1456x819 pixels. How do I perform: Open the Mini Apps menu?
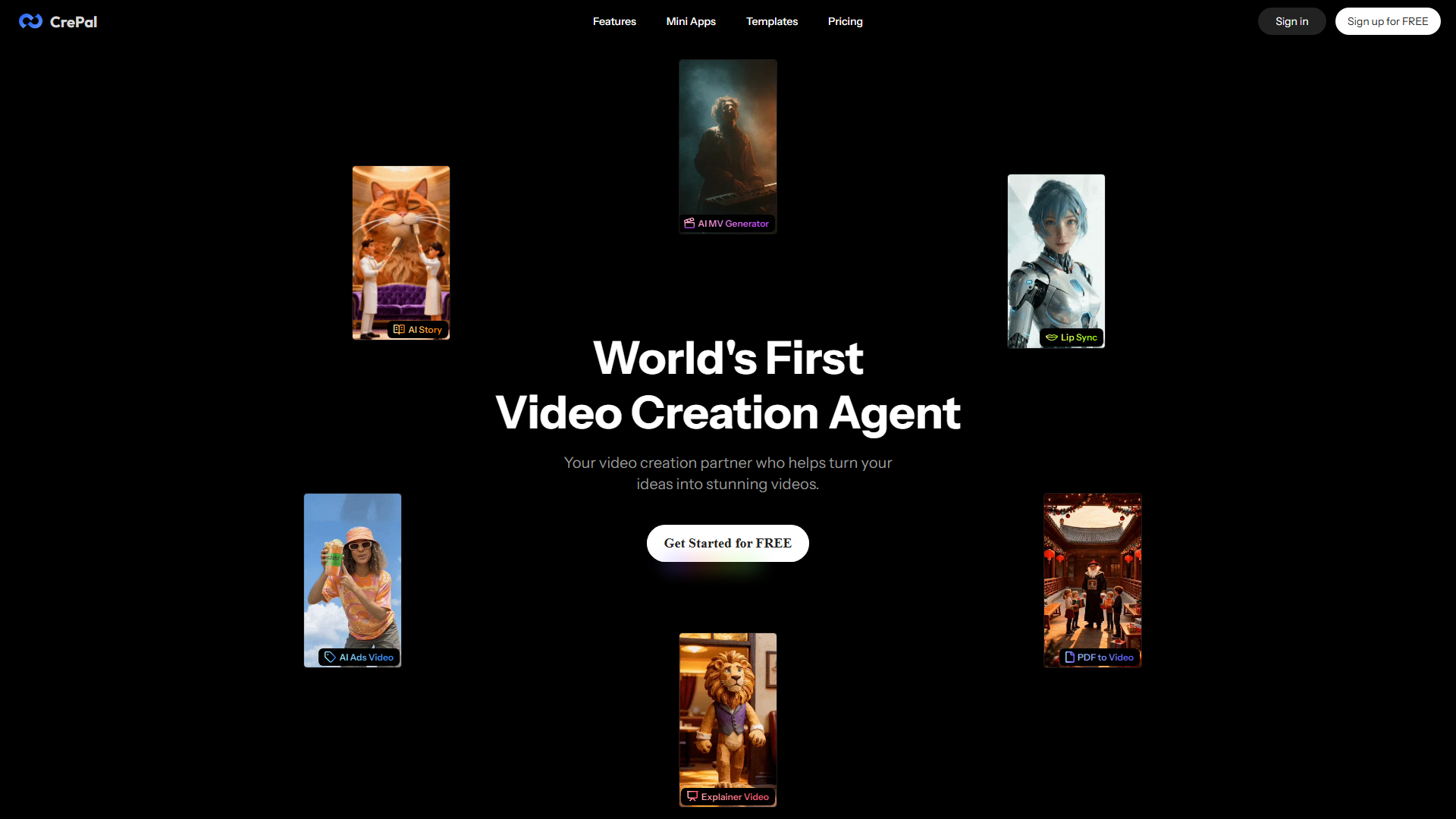tap(691, 21)
